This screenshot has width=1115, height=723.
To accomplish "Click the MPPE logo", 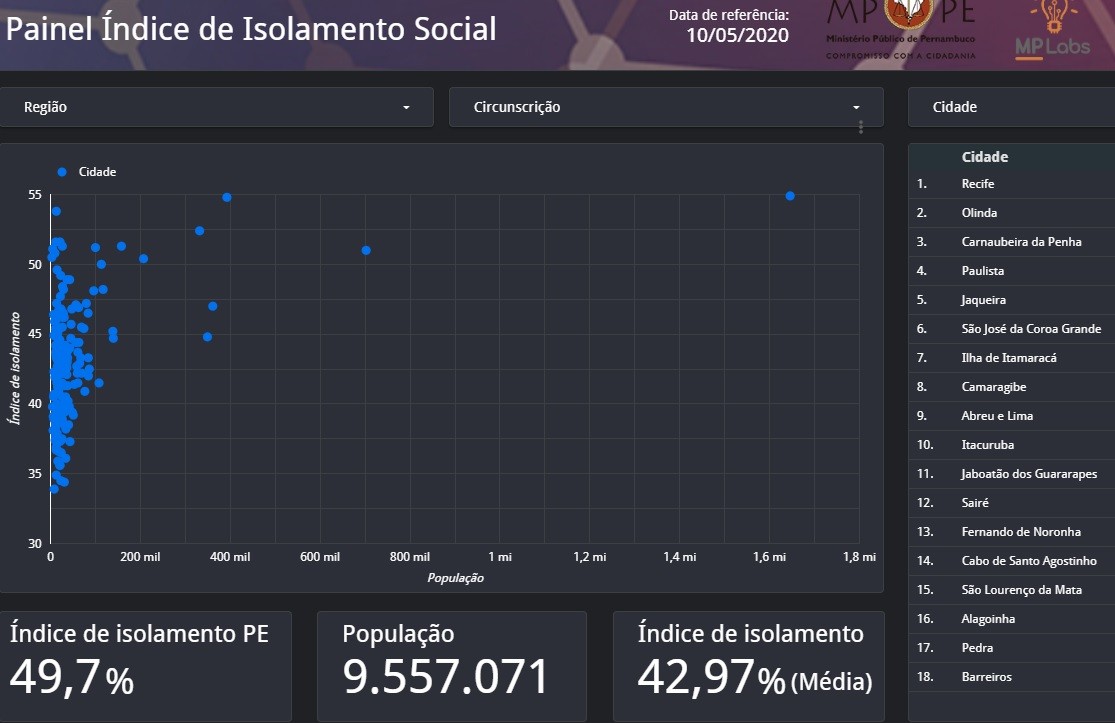I will (900, 30).
